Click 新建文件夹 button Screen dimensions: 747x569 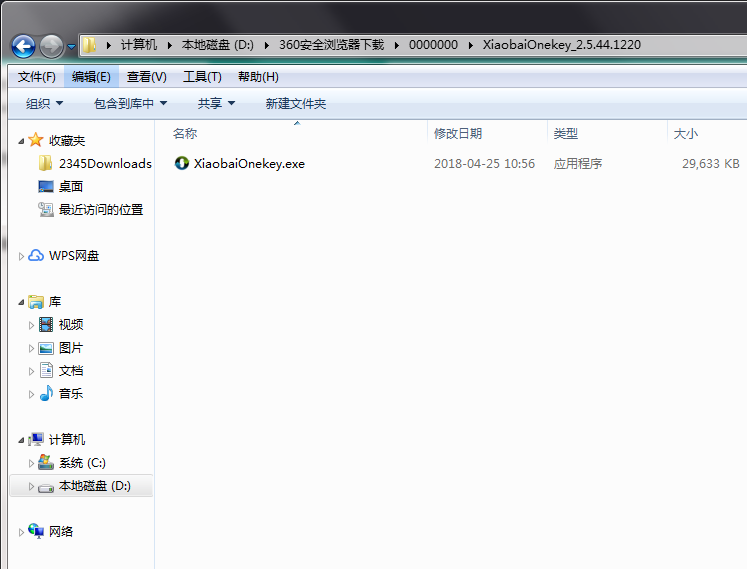(296, 103)
